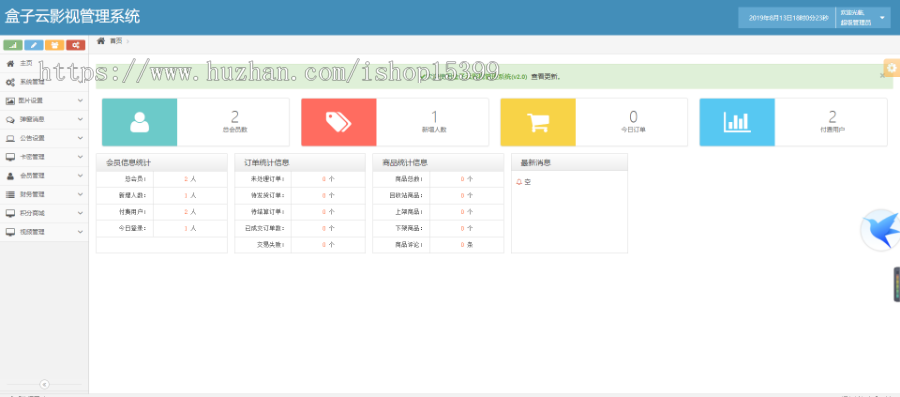Click the 弹窗消息 chat bubble icon
The image size is (900, 397).
click(10, 119)
